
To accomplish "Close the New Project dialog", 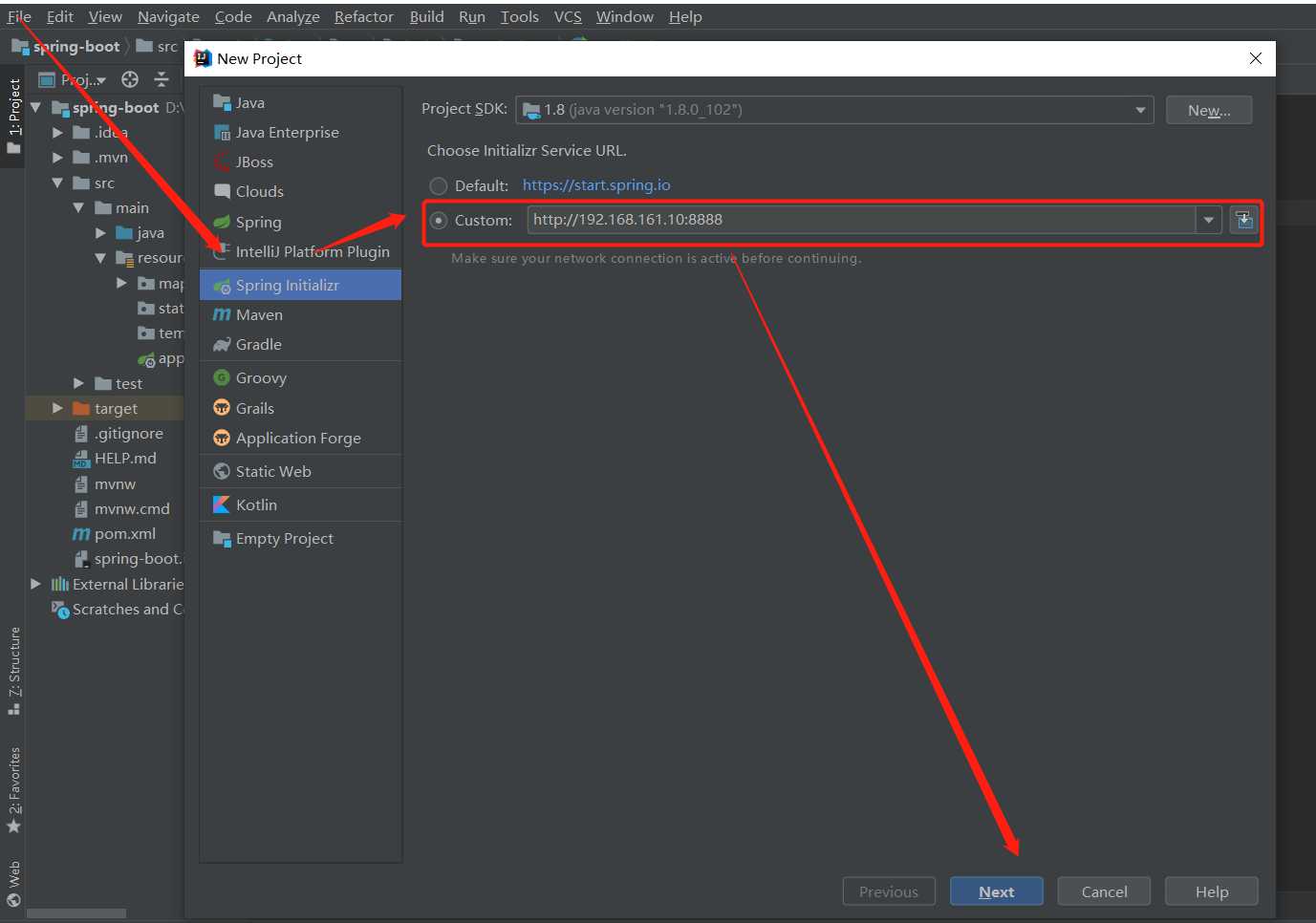I will [1256, 58].
